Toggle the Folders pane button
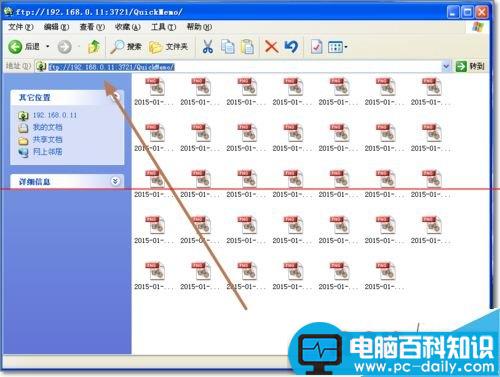 168,47
